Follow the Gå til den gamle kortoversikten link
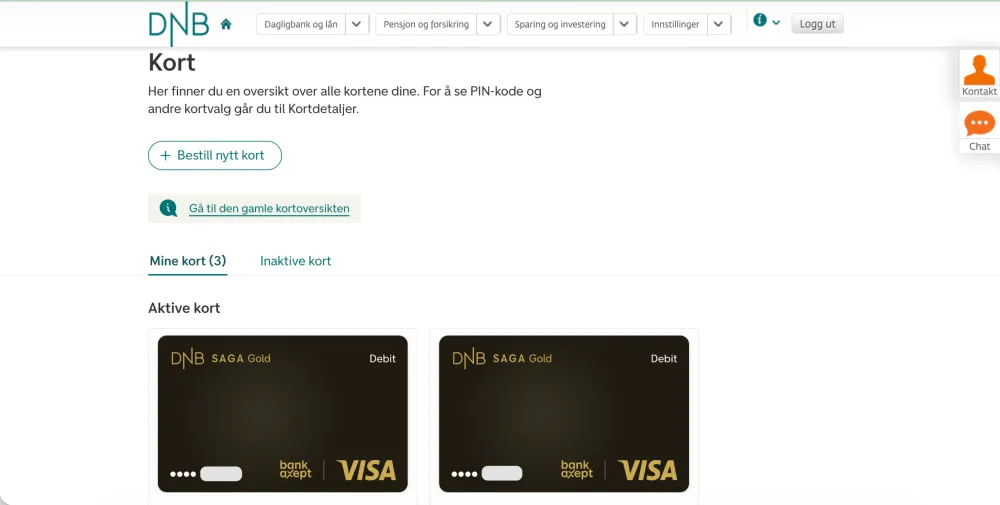This screenshot has width=1000, height=505. (x=269, y=209)
